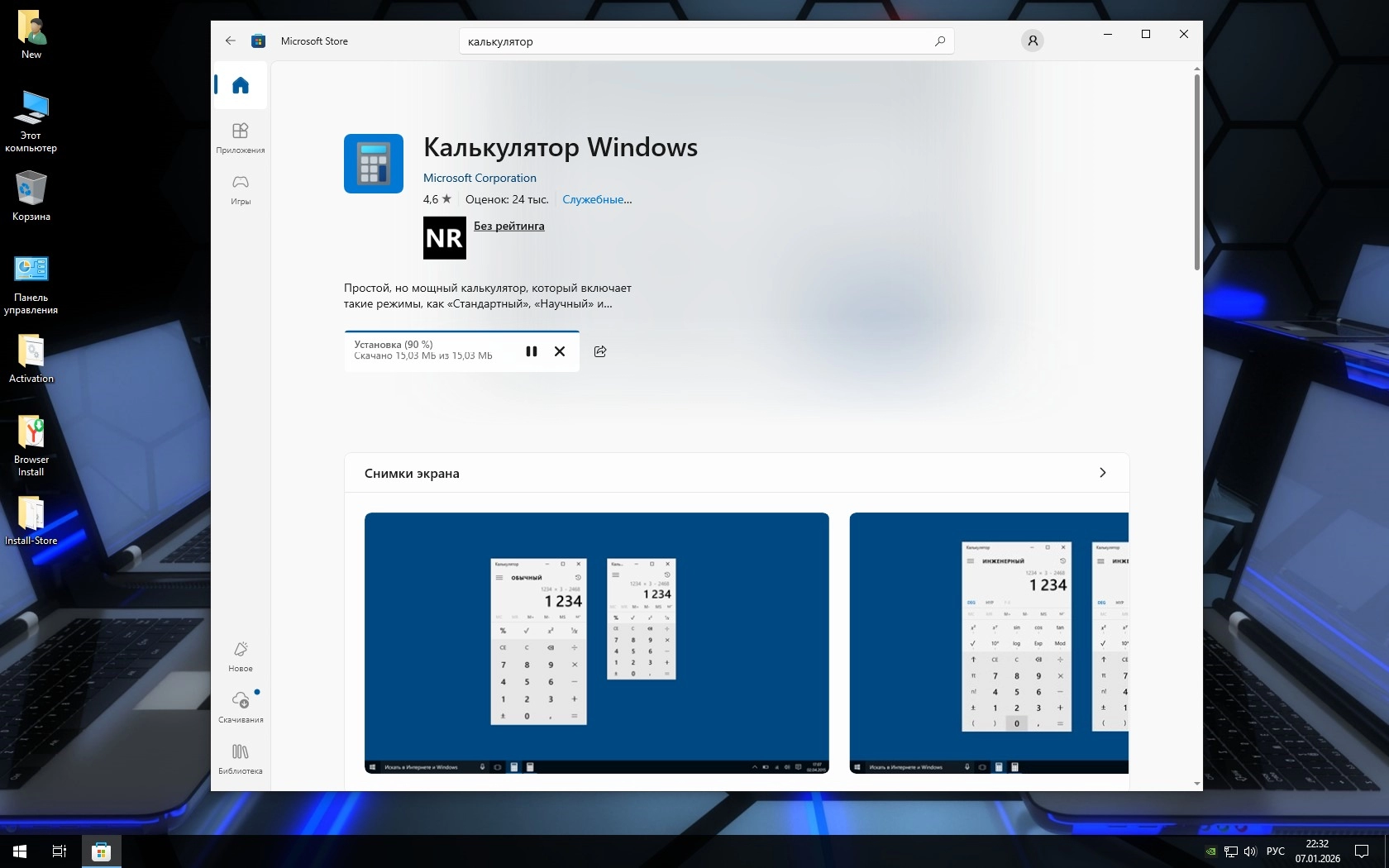
Task: Click the installation progress bar
Action: click(x=462, y=331)
